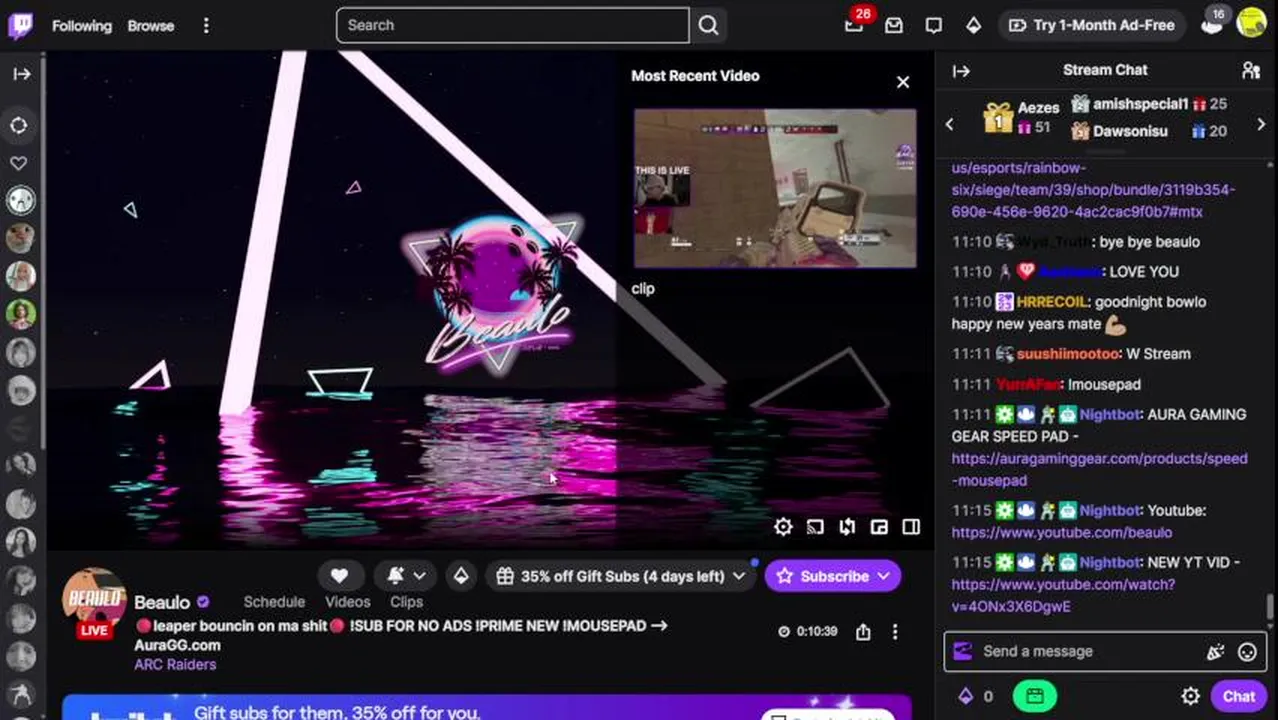Open player settings gear icon
This screenshot has height=720, width=1278.
[783, 527]
